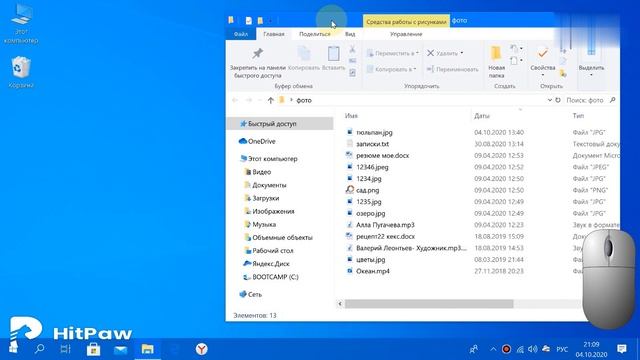Select file сад.png

pos(367,190)
